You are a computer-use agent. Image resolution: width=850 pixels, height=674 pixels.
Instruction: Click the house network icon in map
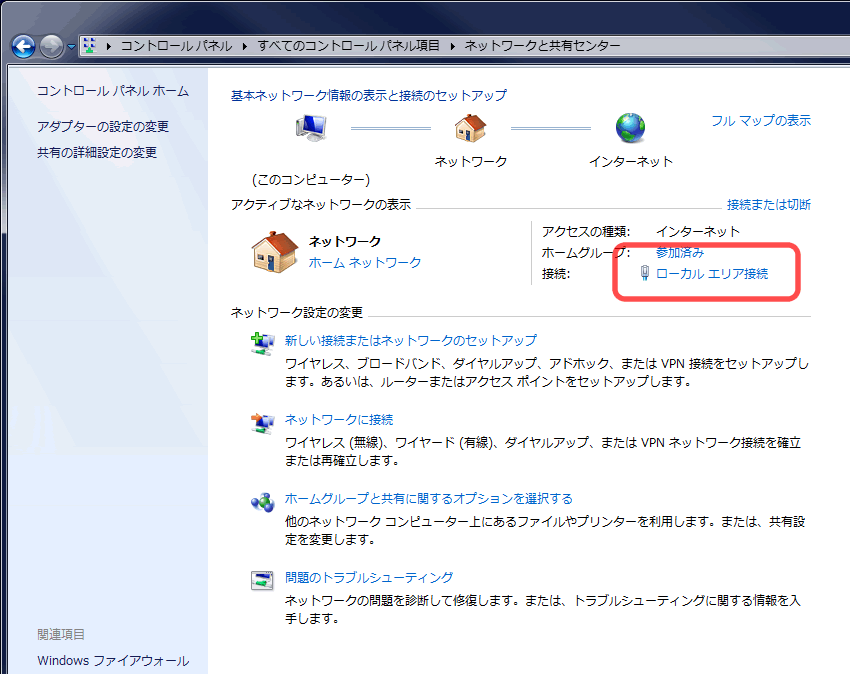click(x=470, y=129)
